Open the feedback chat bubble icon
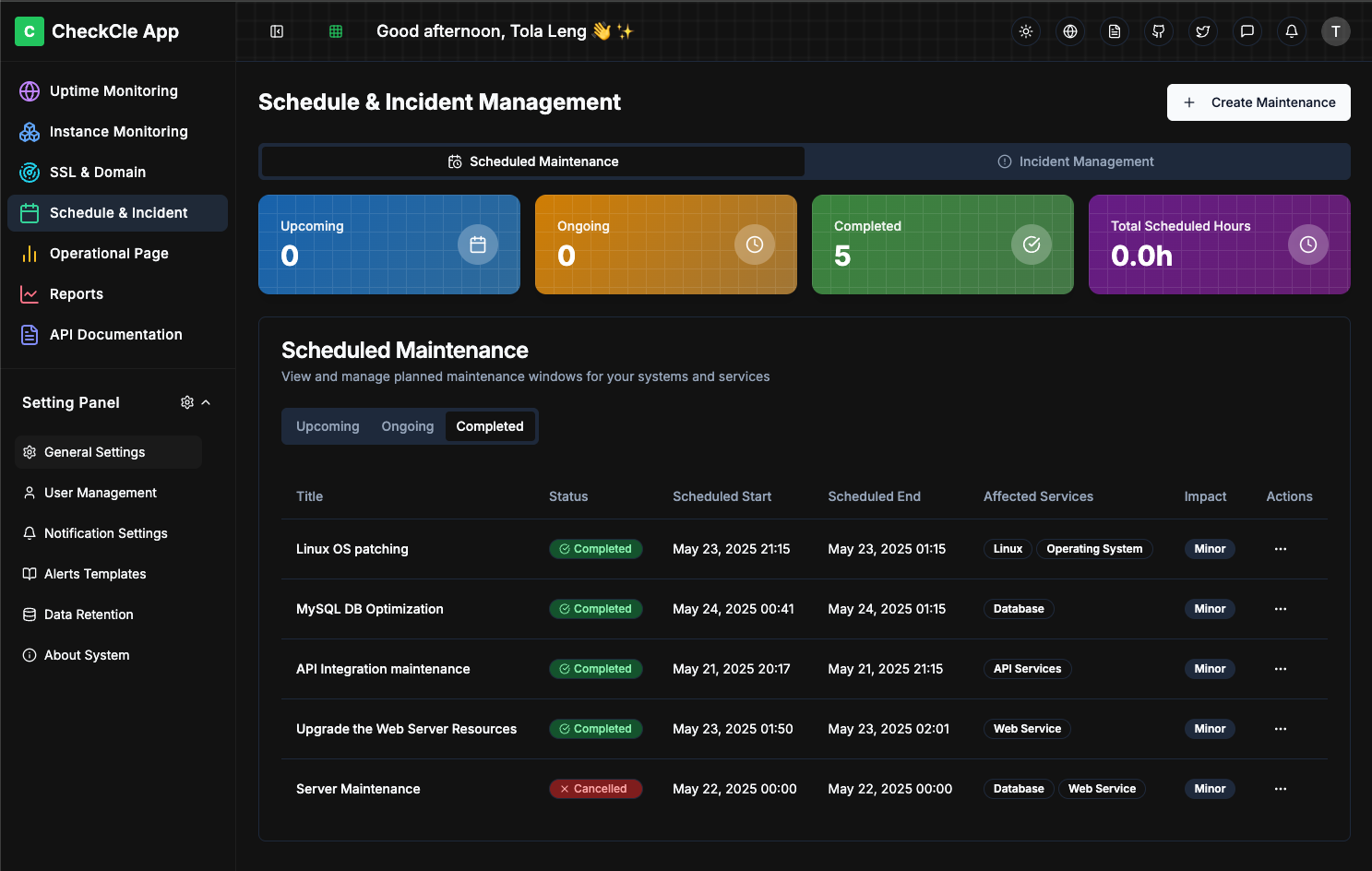The image size is (1372, 871). coord(1247,30)
